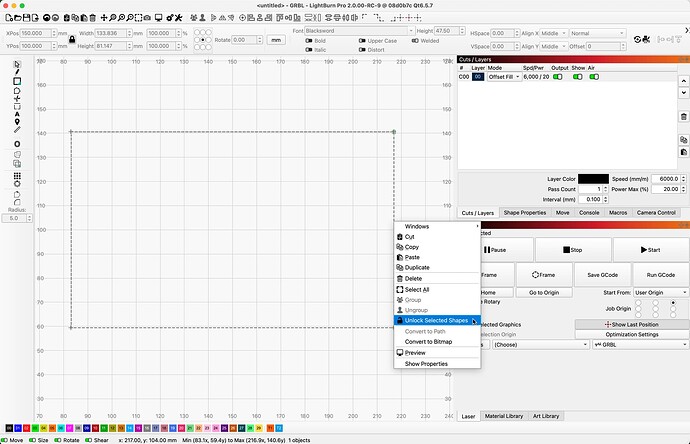Toggle Show switch for layer C00
This screenshot has height=444, width=690.
tap(578, 77)
